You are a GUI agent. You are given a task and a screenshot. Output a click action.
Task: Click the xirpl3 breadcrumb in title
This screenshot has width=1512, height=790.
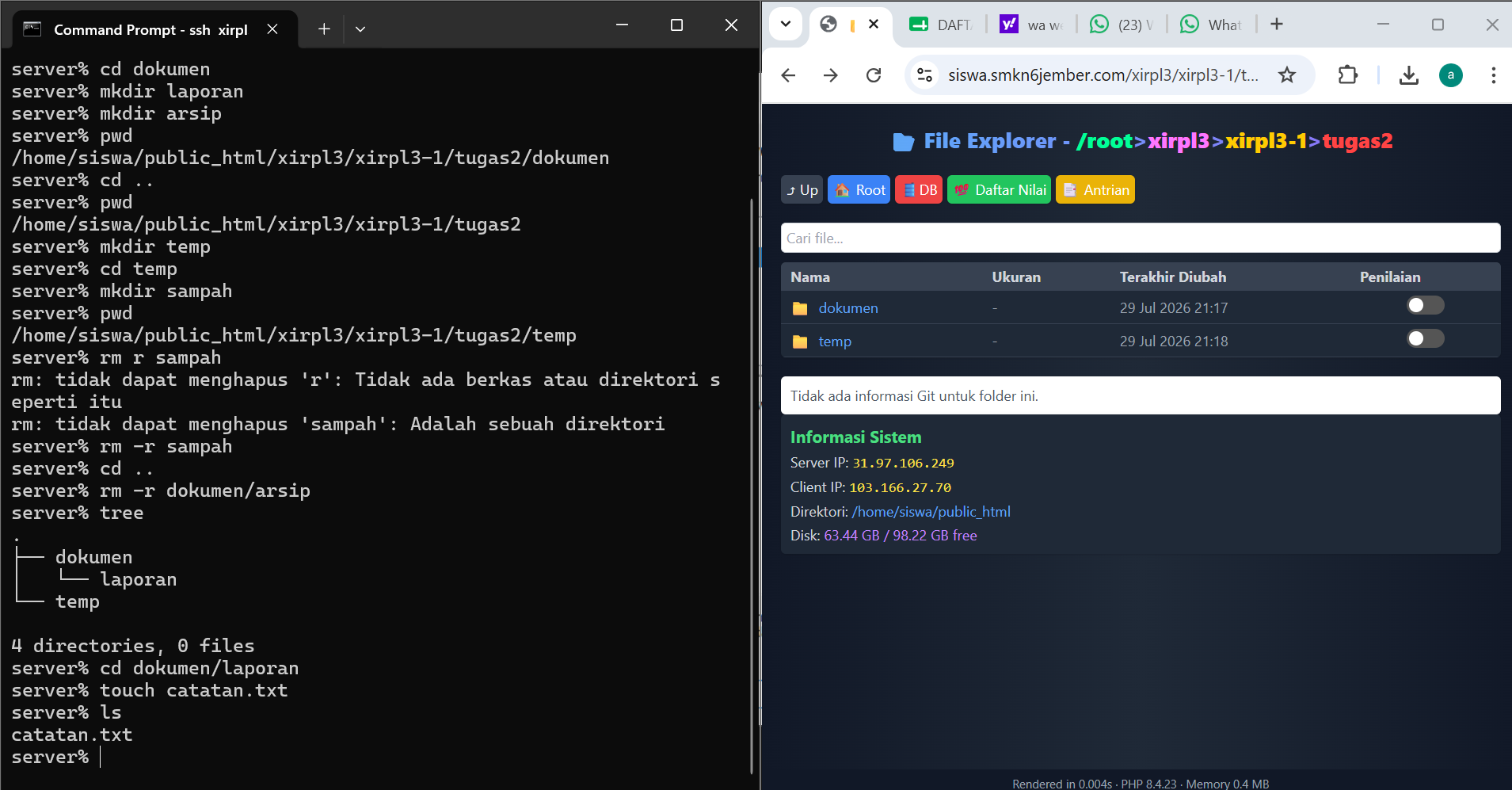tap(1179, 141)
